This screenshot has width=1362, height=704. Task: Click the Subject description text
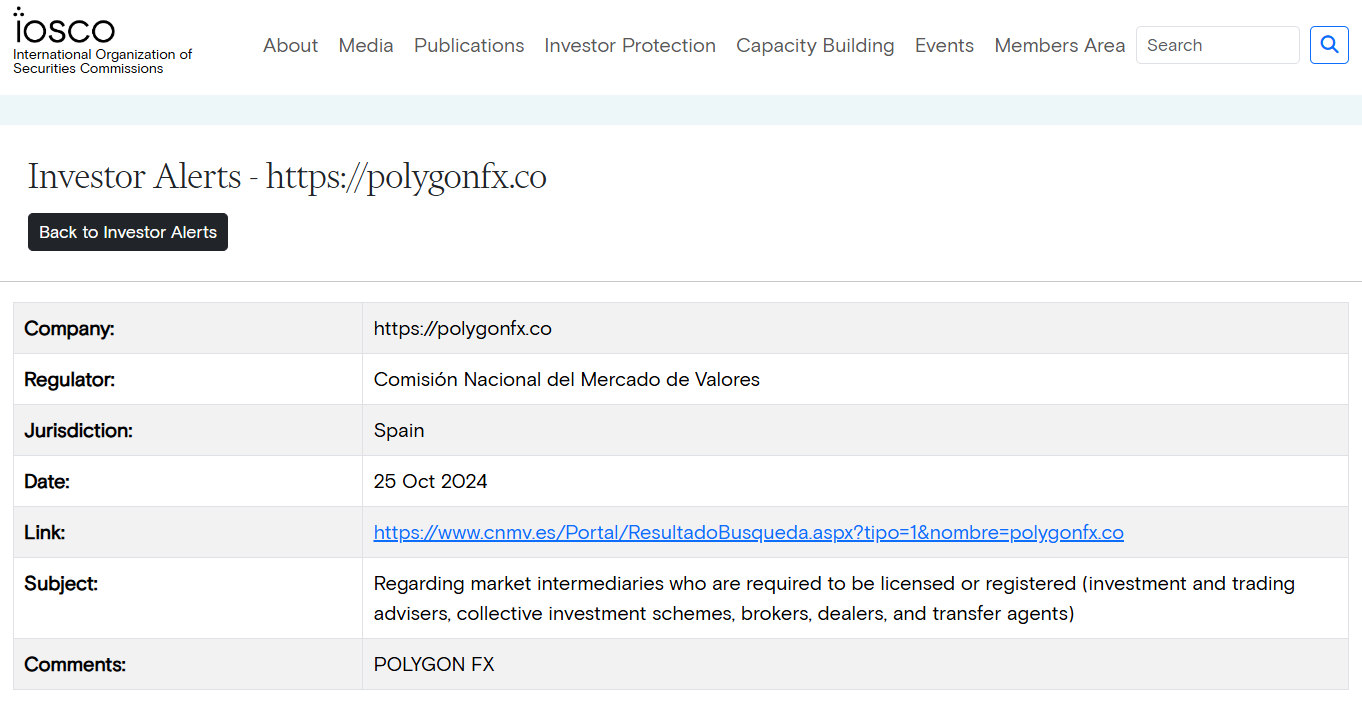[x=833, y=598]
